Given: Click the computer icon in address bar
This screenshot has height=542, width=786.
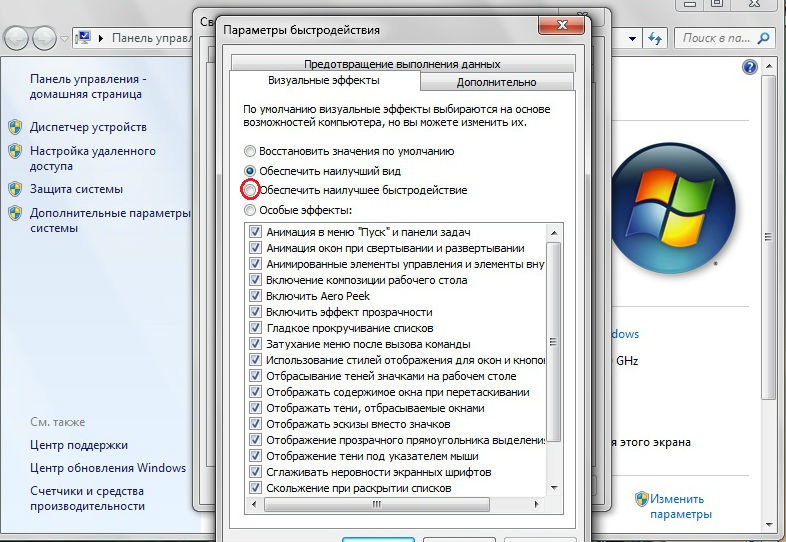Looking at the screenshot, I should (83, 38).
